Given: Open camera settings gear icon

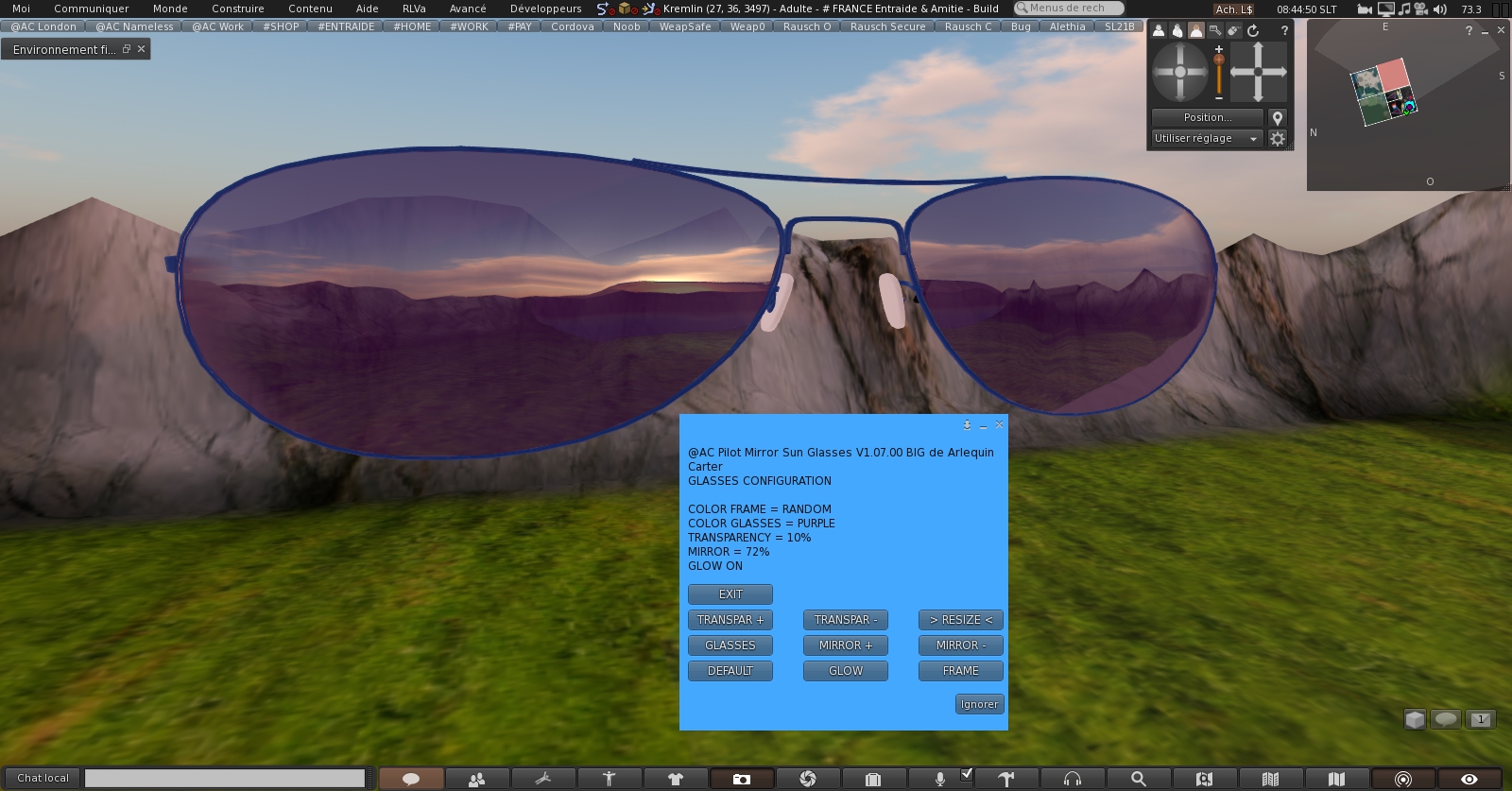Looking at the screenshot, I should (1277, 139).
